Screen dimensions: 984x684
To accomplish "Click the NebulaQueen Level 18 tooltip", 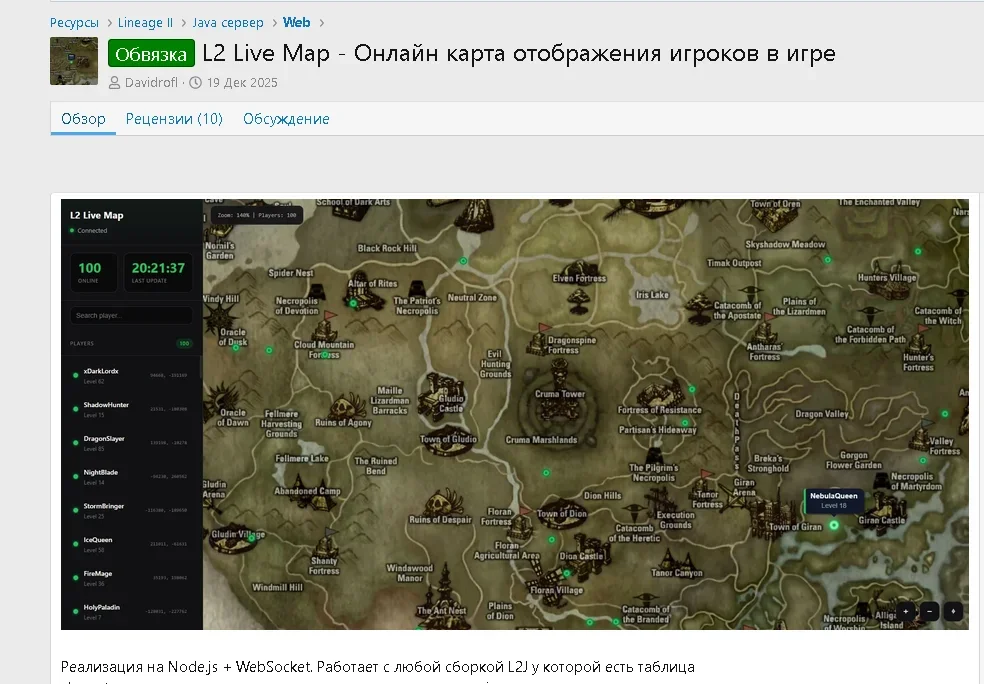I will (833, 500).
